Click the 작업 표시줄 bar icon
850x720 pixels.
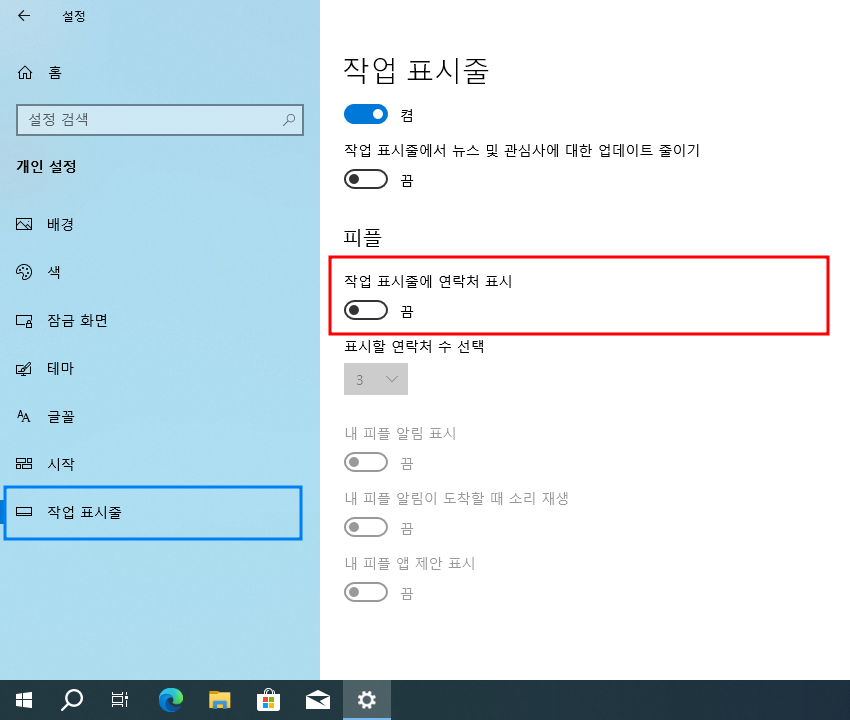(24, 511)
